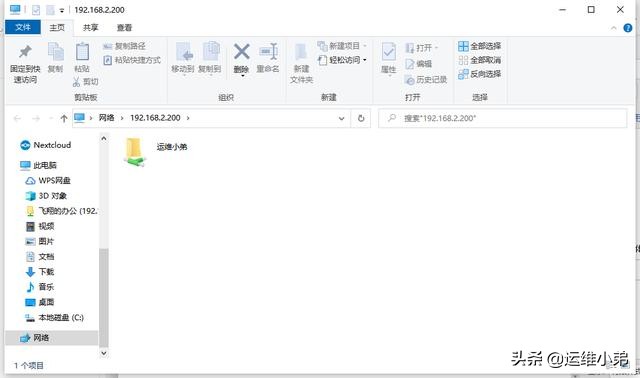Image resolution: width=640 pixels, height=378 pixels.
Task: Refresh the current location
Action: [361, 118]
